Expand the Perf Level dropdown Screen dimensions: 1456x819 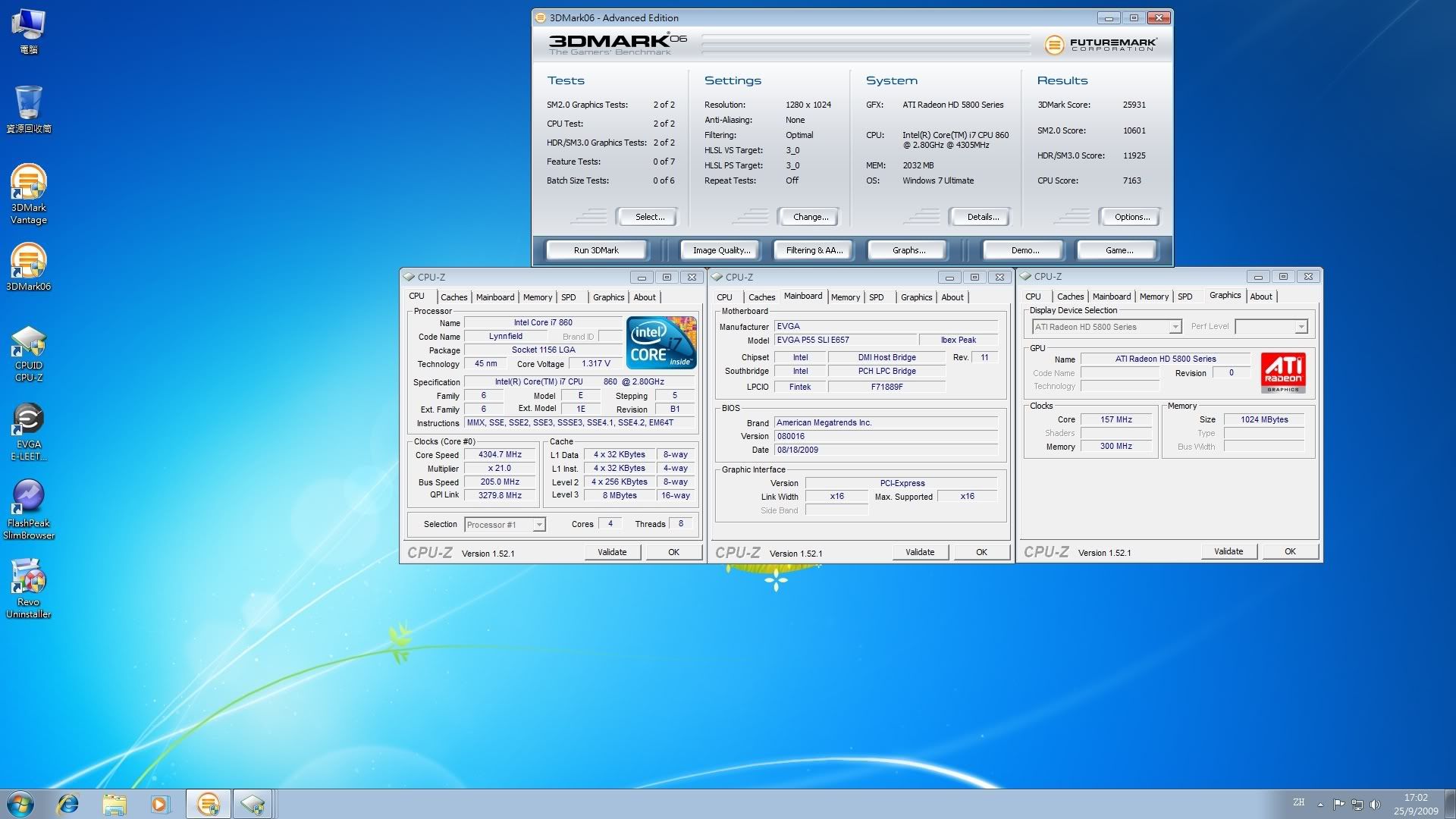point(1301,327)
